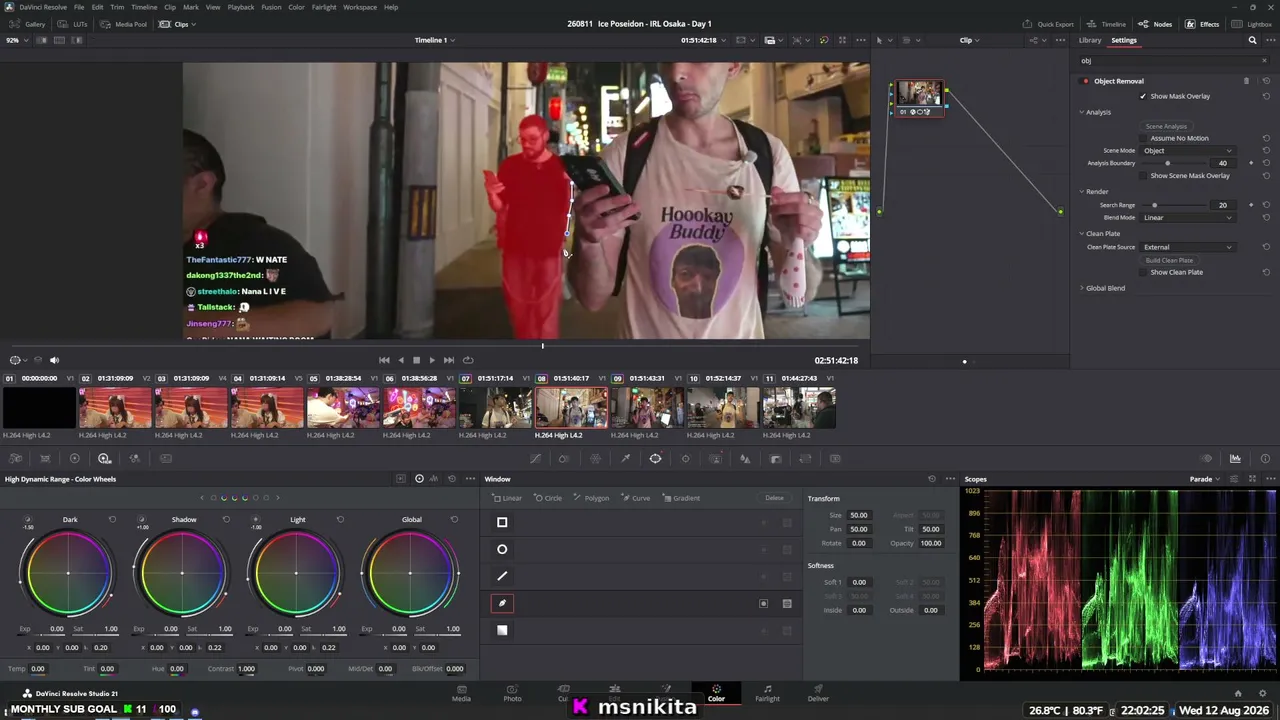
Task: Select the curve pen window
Action: 502,603
